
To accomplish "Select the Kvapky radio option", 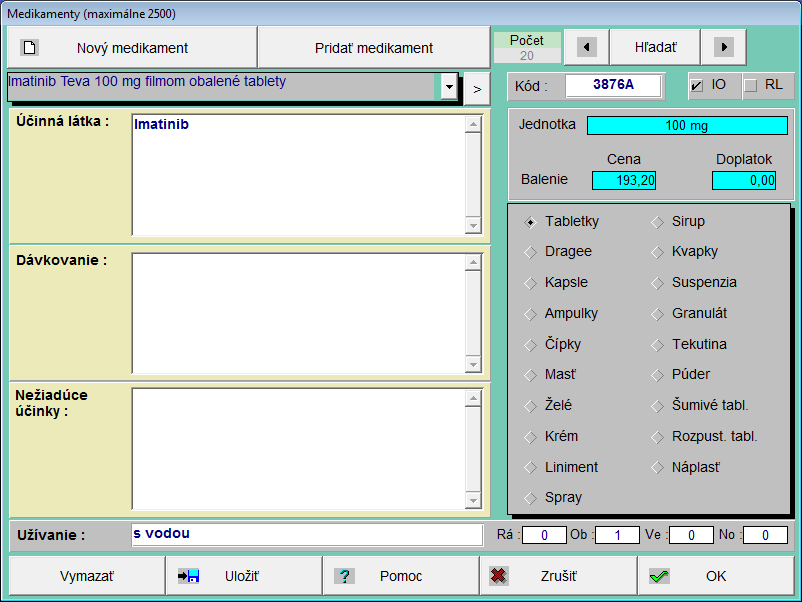I will [x=657, y=252].
